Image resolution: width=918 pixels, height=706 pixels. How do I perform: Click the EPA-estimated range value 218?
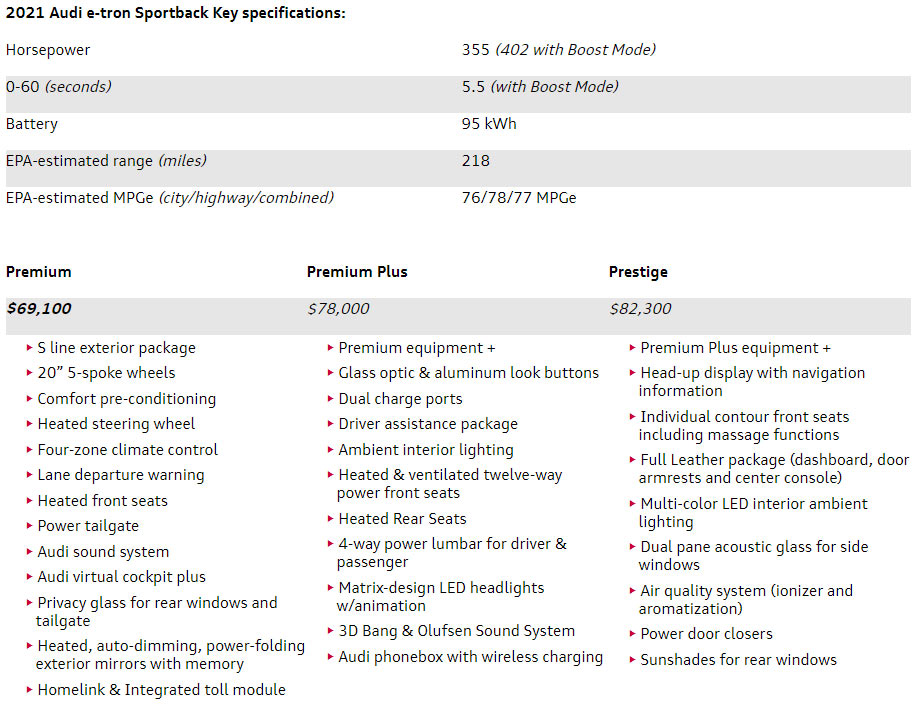(x=476, y=161)
